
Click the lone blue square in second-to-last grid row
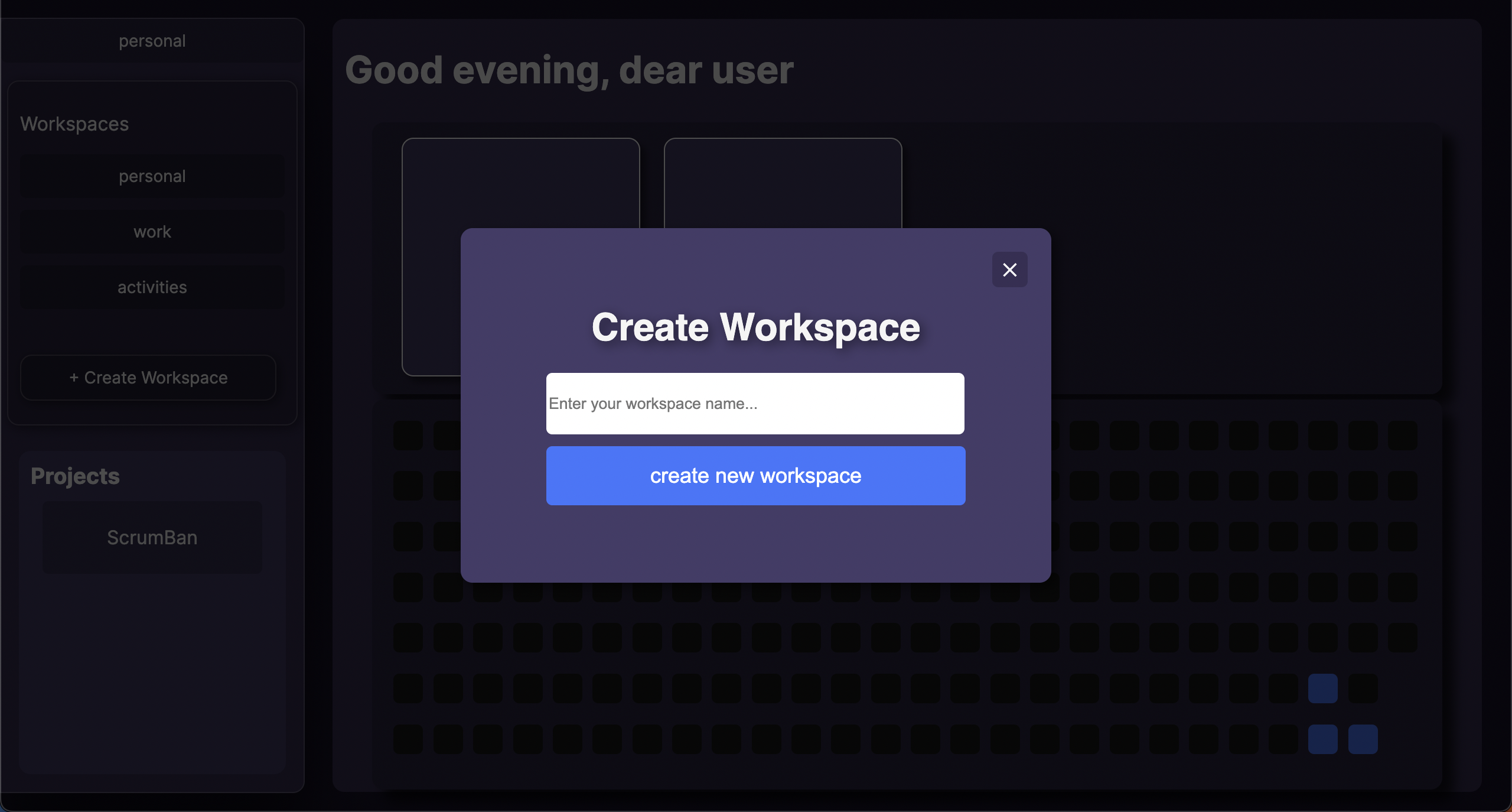pyautogui.click(x=1322, y=688)
